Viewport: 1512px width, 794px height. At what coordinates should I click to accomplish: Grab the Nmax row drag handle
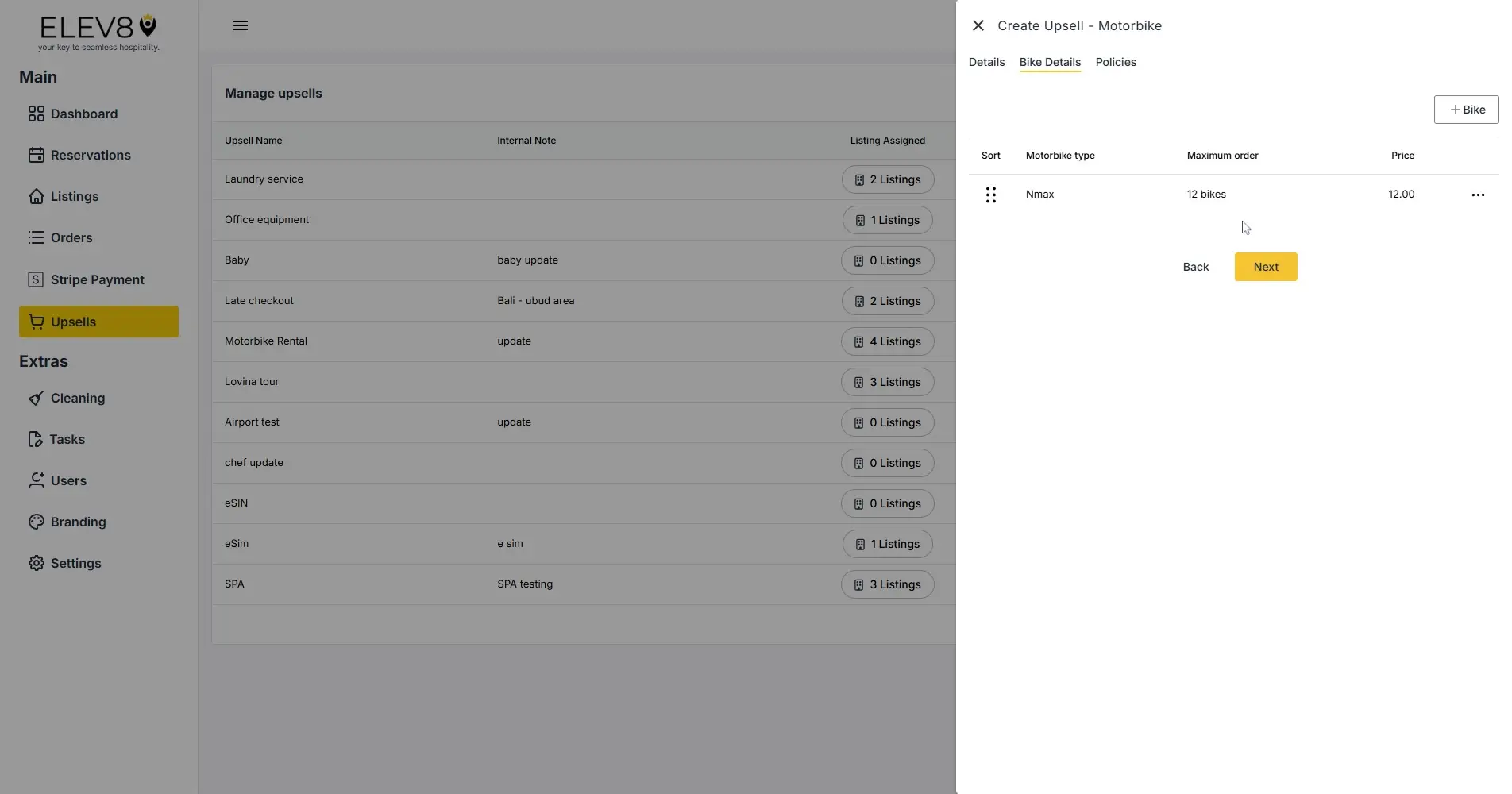coord(990,194)
